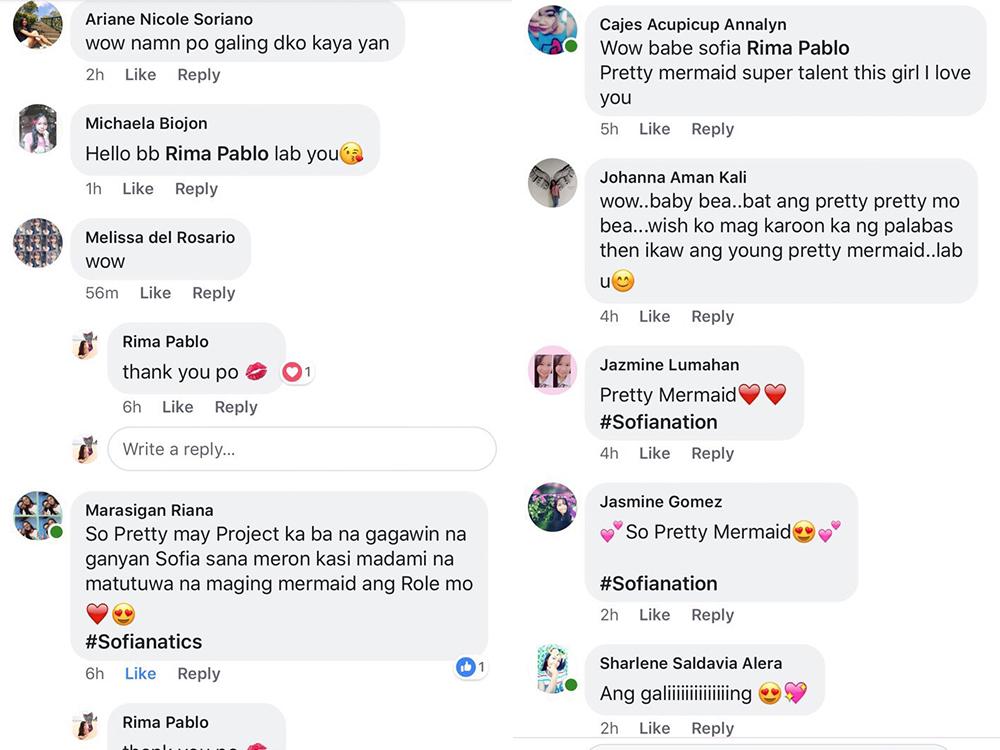This screenshot has width=1000, height=750.
Task: Click the heart reaction on Rima Pablo's reply
Action: click(292, 372)
